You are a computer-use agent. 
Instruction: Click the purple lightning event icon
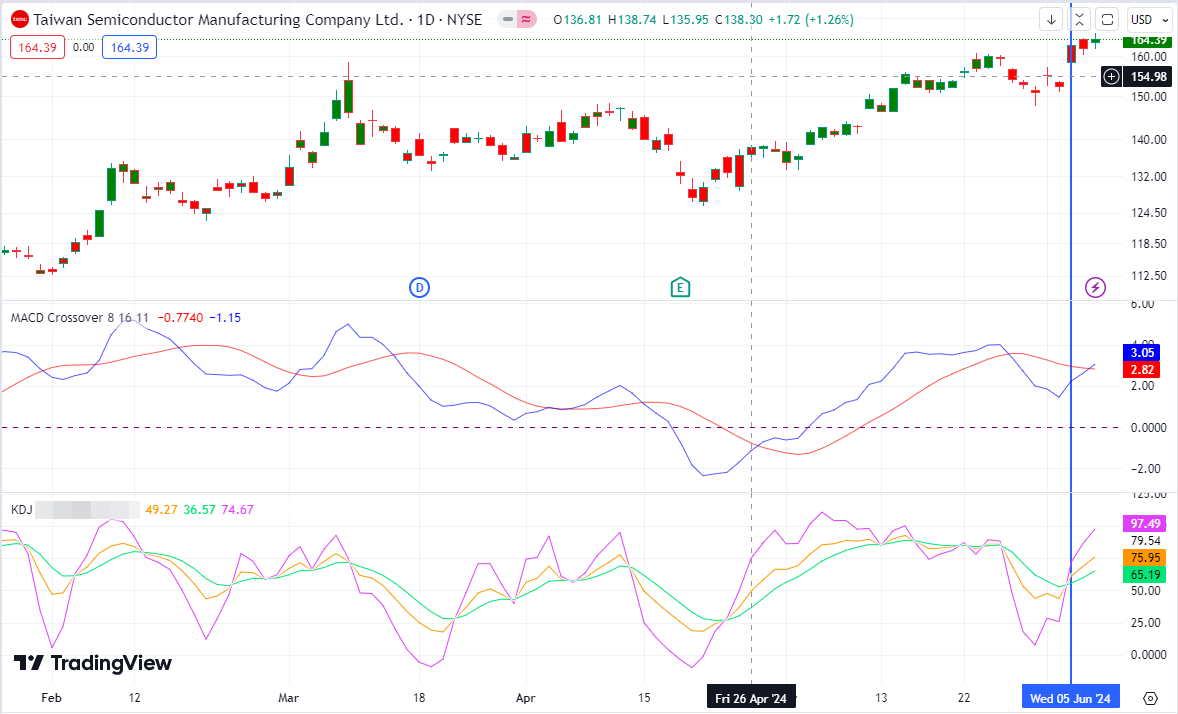1095,287
